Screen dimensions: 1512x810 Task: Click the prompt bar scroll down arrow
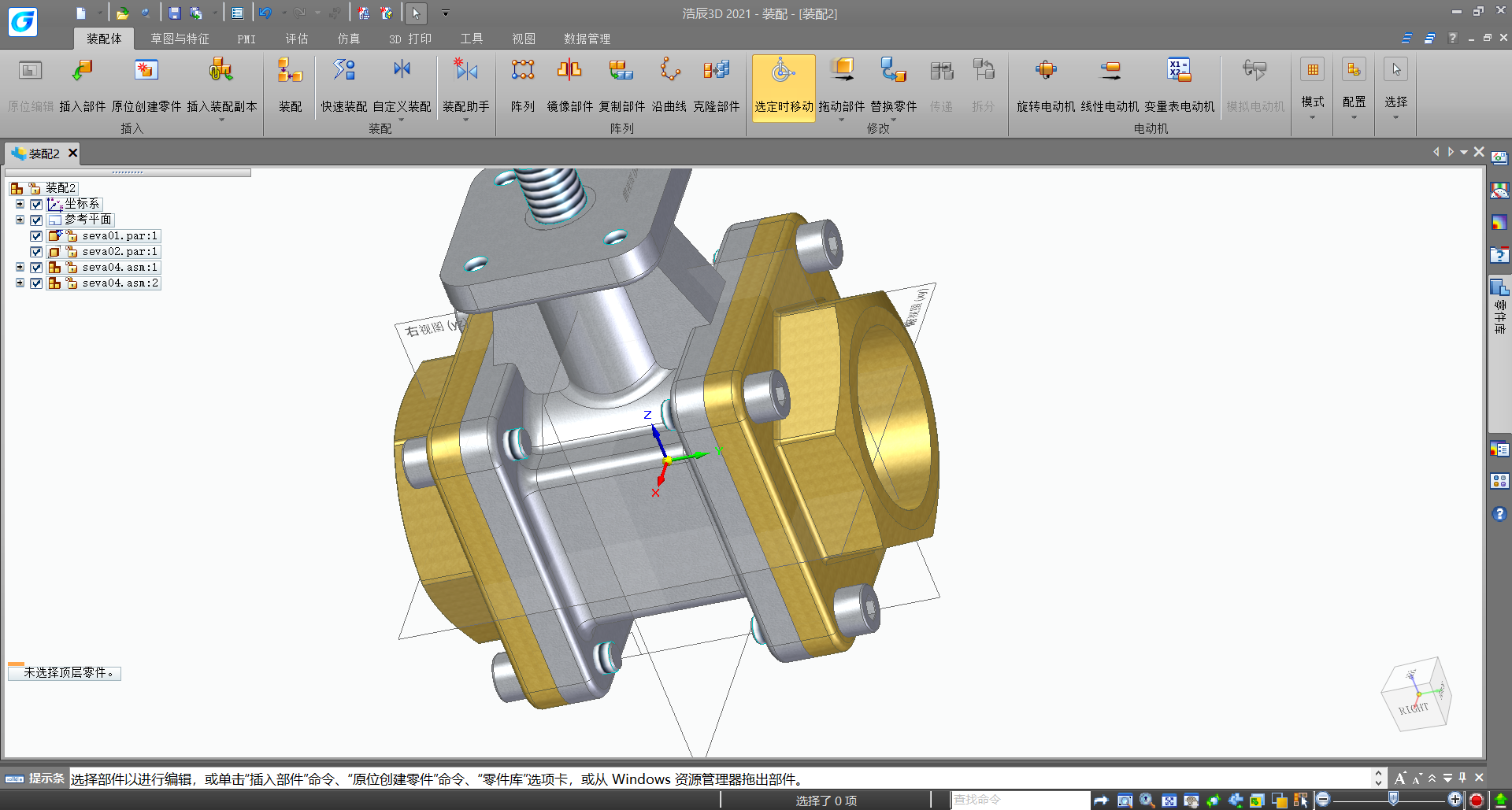point(1378,783)
